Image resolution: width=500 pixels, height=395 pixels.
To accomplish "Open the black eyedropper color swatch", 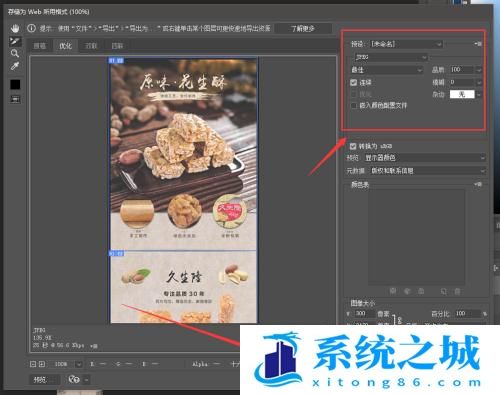I will click(x=15, y=84).
